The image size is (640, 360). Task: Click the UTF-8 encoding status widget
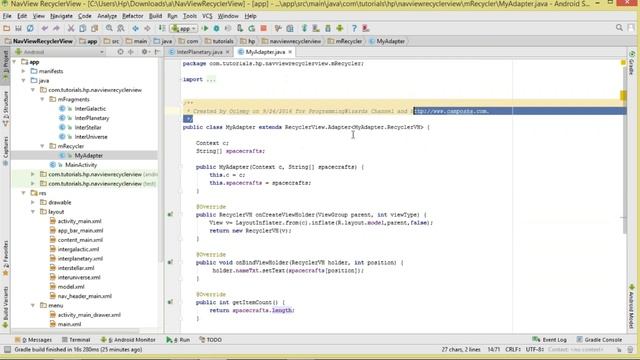click(x=534, y=349)
